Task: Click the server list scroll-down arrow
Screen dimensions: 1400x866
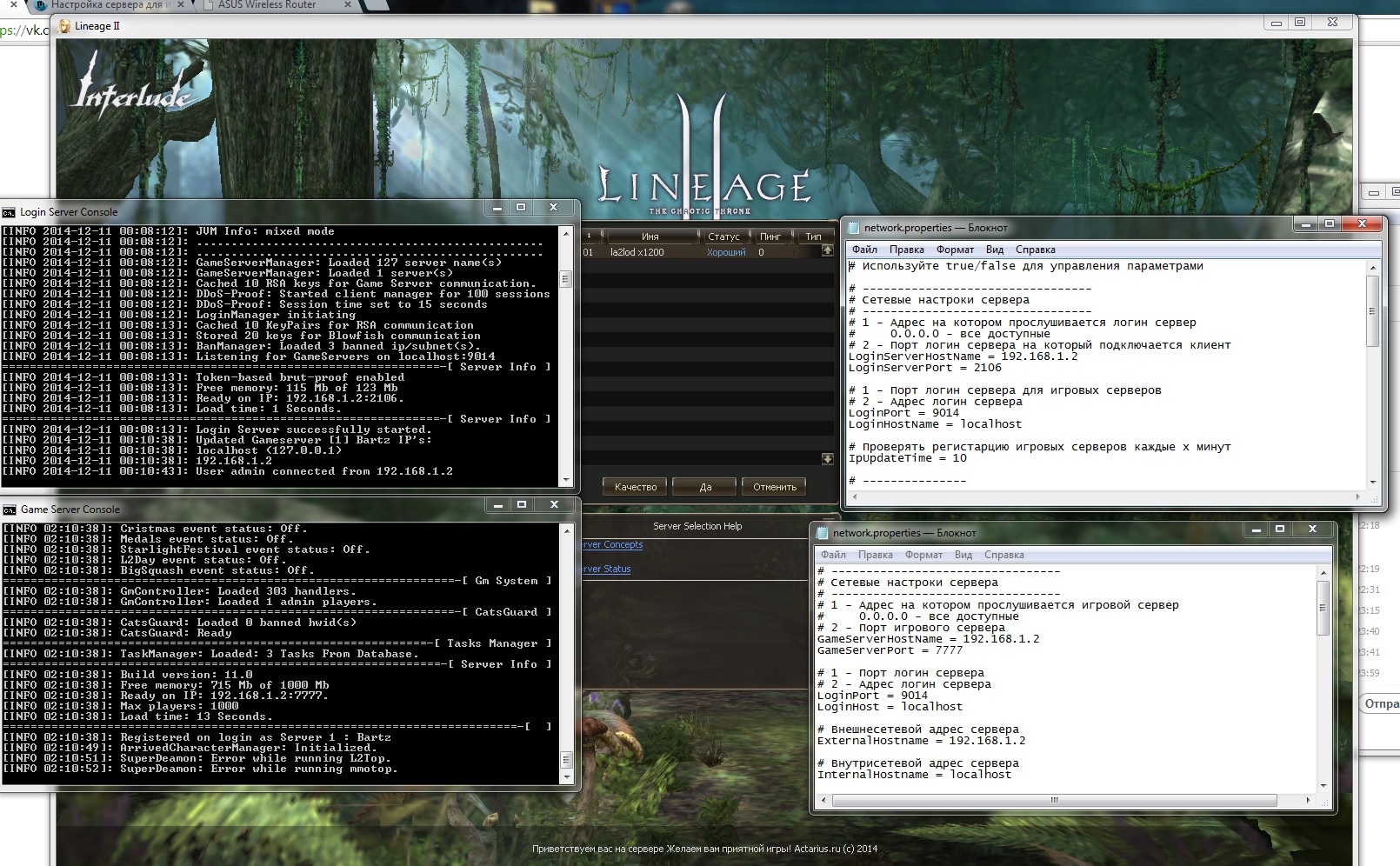Action: point(828,458)
